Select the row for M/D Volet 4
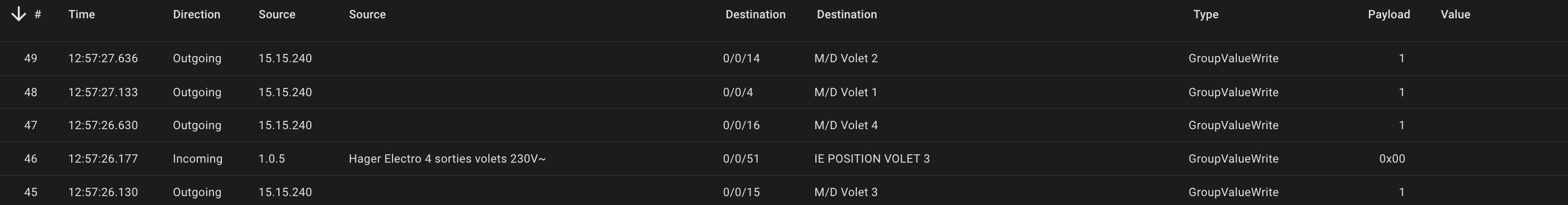Viewport: 1568px width, 205px height. click(x=784, y=126)
